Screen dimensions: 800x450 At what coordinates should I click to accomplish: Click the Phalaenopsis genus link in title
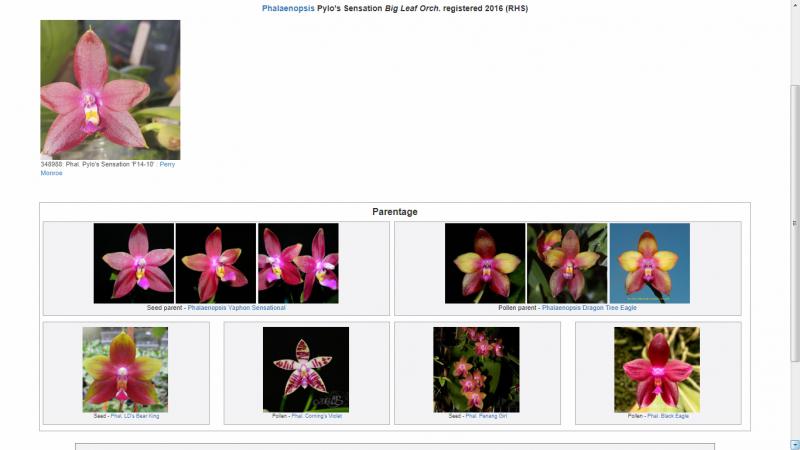point(288,8)
